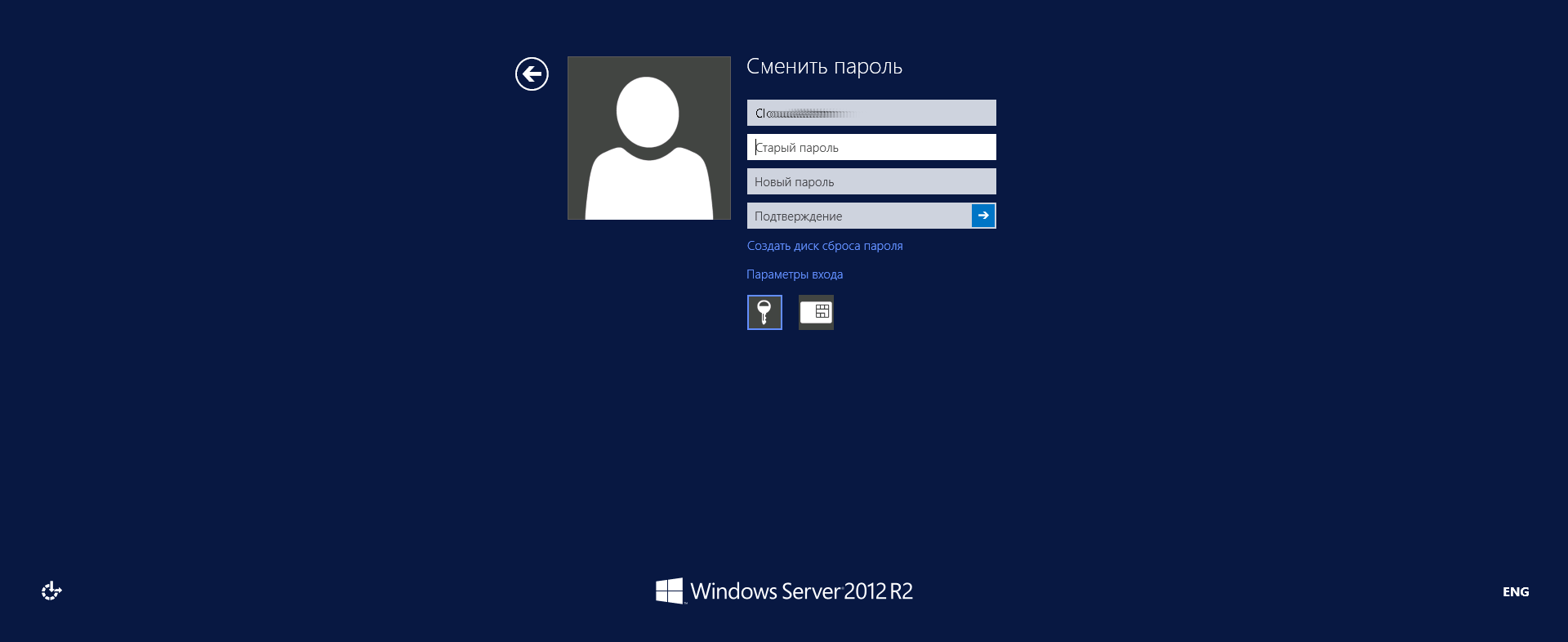This screenshot has height=642, width=1568.
Task: Open the Ease of Access menu
Action: 51,591
